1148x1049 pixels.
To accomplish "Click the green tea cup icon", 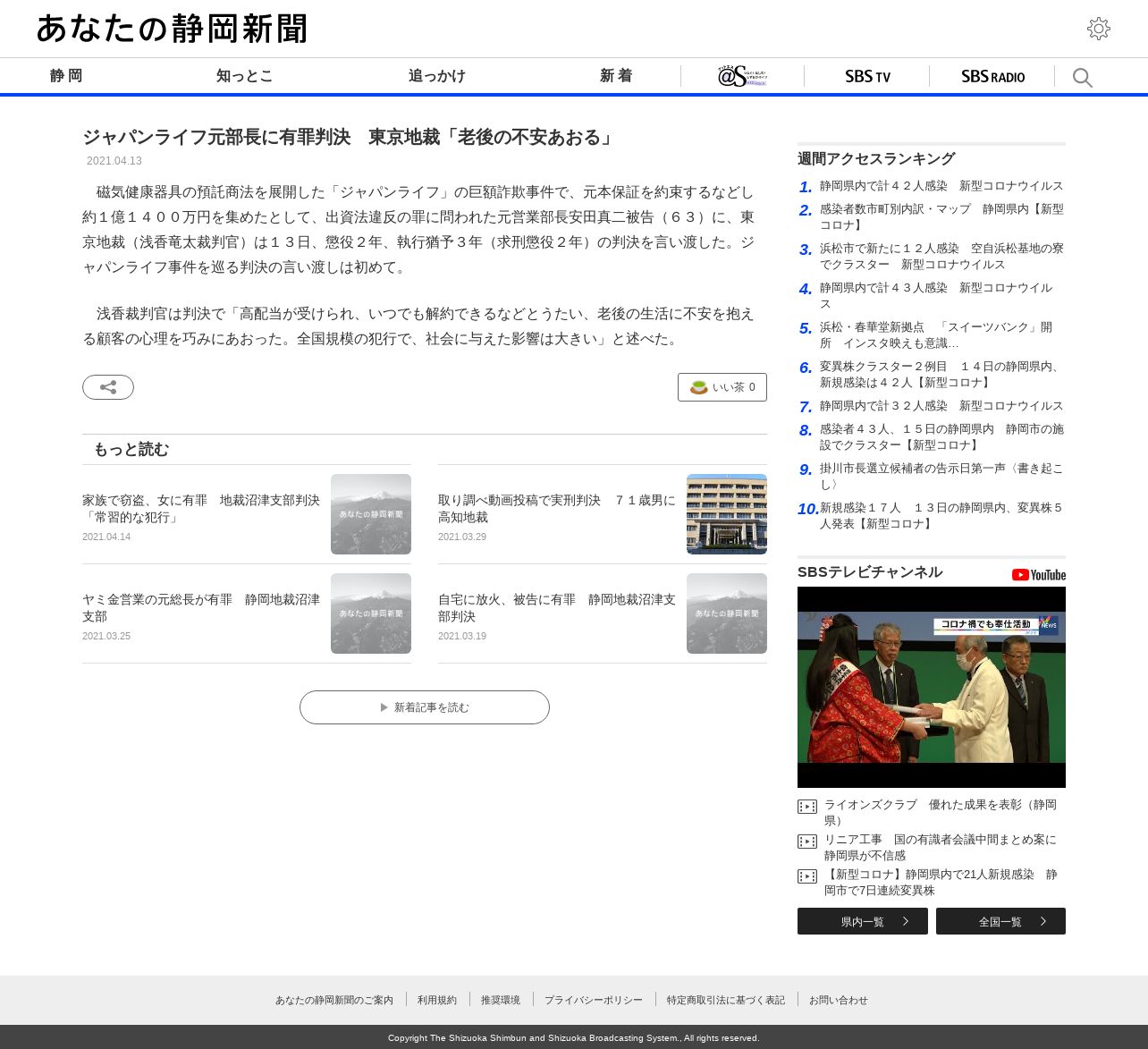I will (x=699, y=387).
